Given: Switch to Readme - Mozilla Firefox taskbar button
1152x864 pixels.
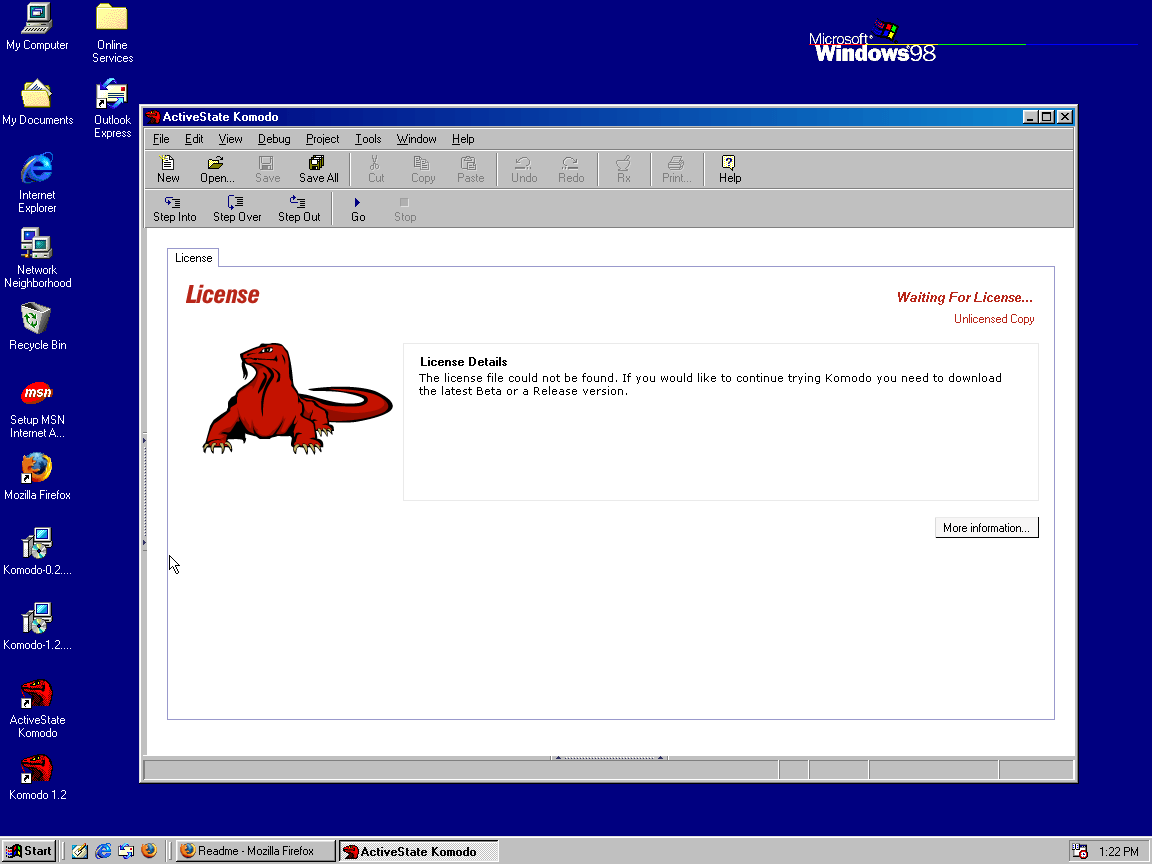Looking at the screenshot, I should pyautogui.click(x=256, y=851).
